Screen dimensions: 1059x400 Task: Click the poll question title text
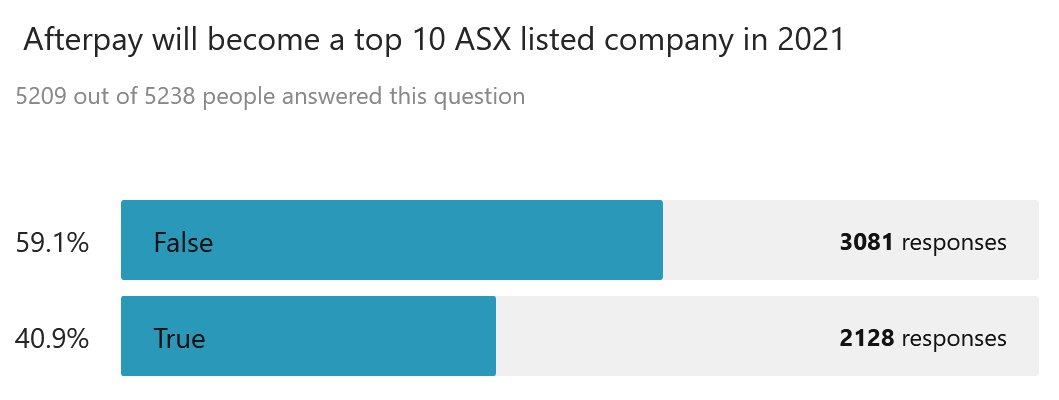click(433, 40)
